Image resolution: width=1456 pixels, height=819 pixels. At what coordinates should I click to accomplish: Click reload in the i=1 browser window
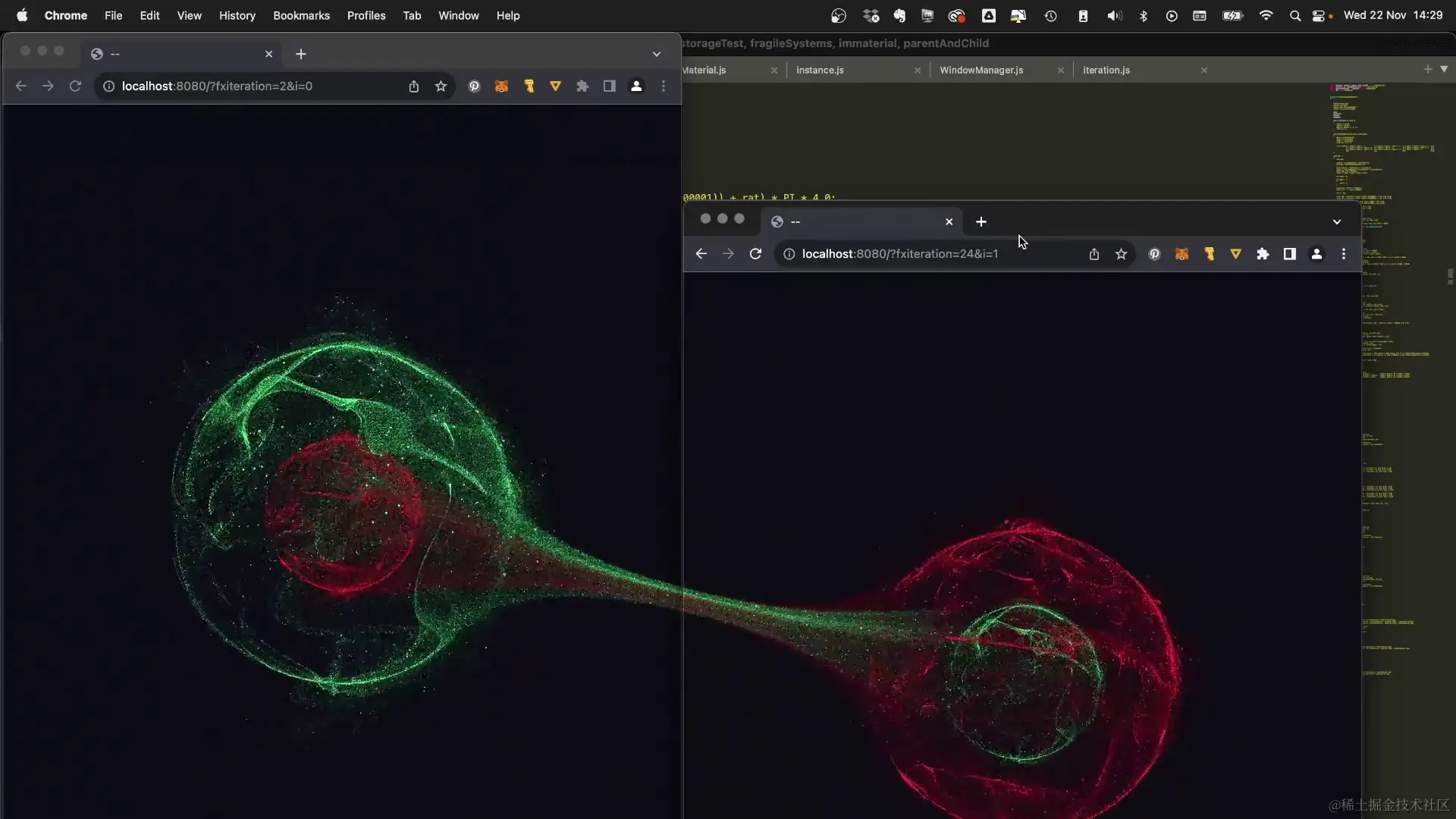click(755, 254)
